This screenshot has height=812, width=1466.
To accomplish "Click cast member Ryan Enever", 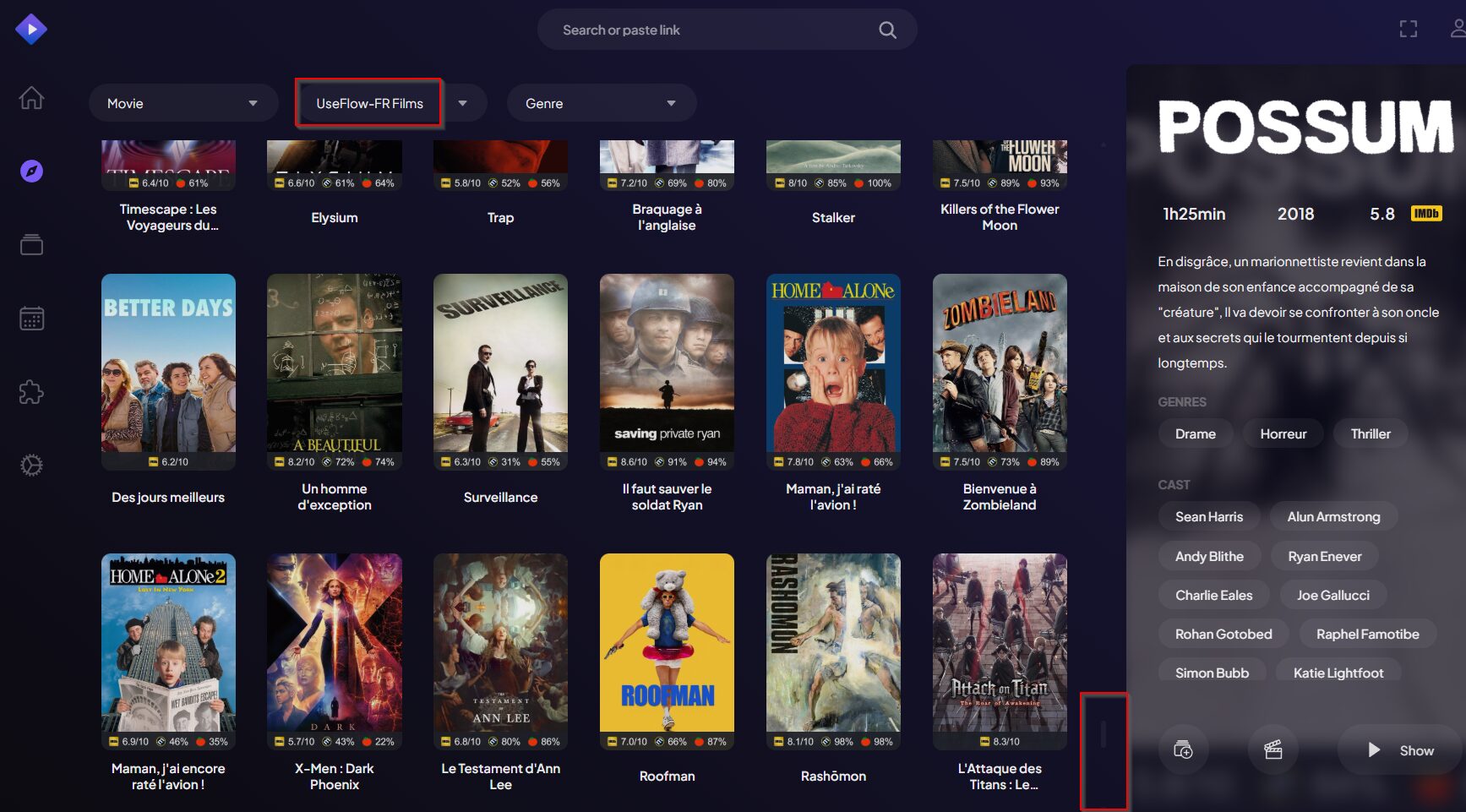I will [1325, 557].
